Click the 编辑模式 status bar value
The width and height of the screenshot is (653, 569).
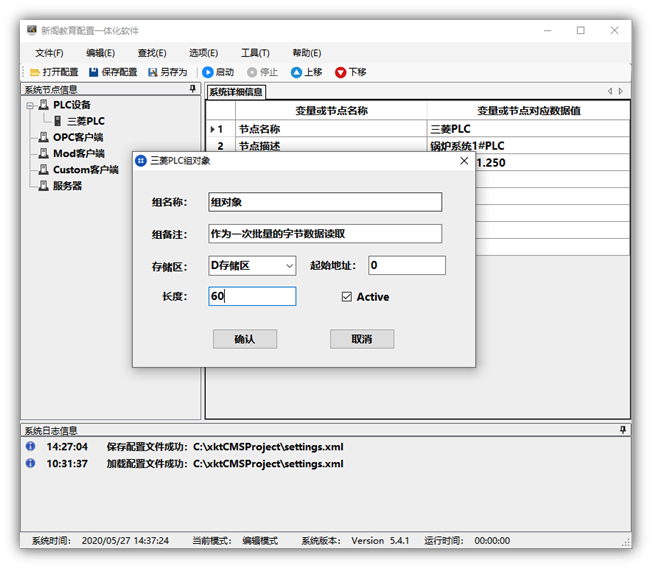[x=260, y=541]
